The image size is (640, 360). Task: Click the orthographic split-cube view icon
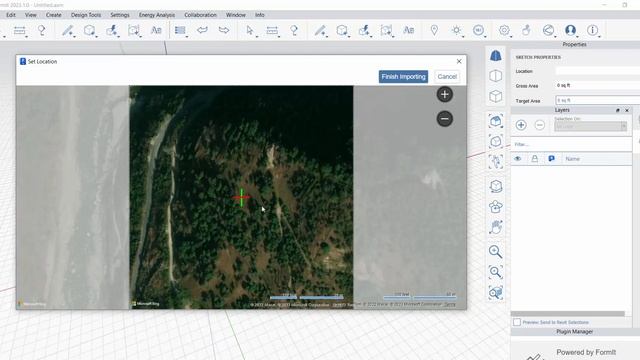(x=496, y=76)
